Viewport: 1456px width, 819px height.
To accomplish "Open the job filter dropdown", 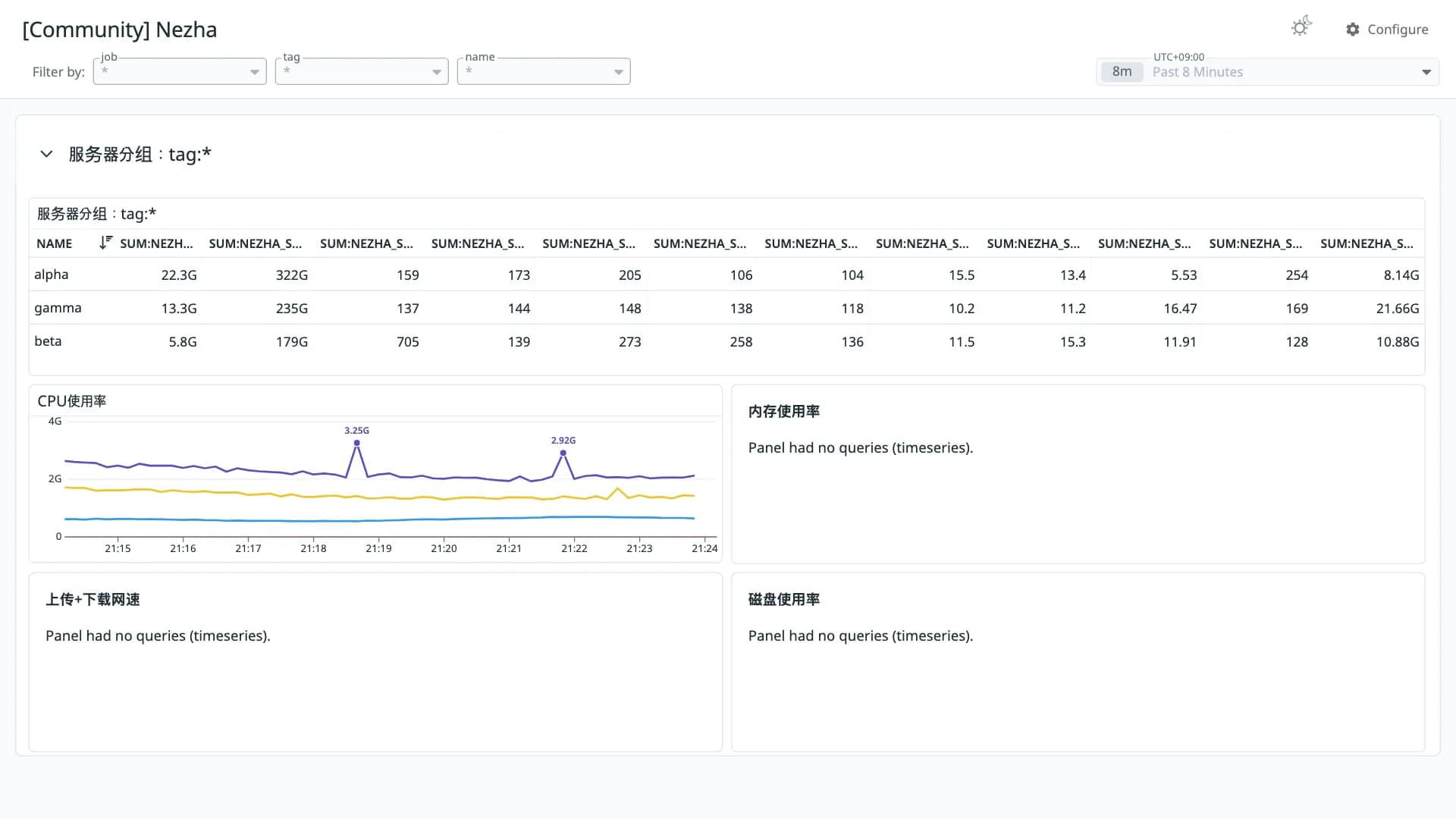I will pos(180,71).
